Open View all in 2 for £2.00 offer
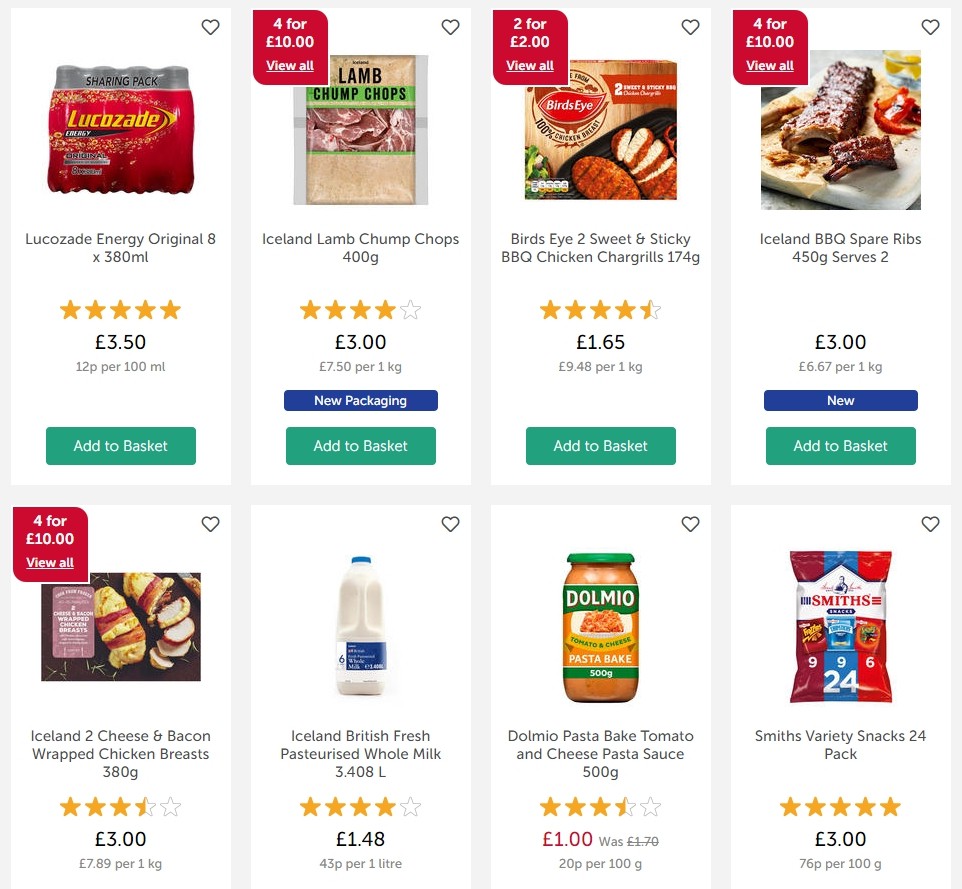Viewport: 962px width, 889px height. [x=529, y=65]
